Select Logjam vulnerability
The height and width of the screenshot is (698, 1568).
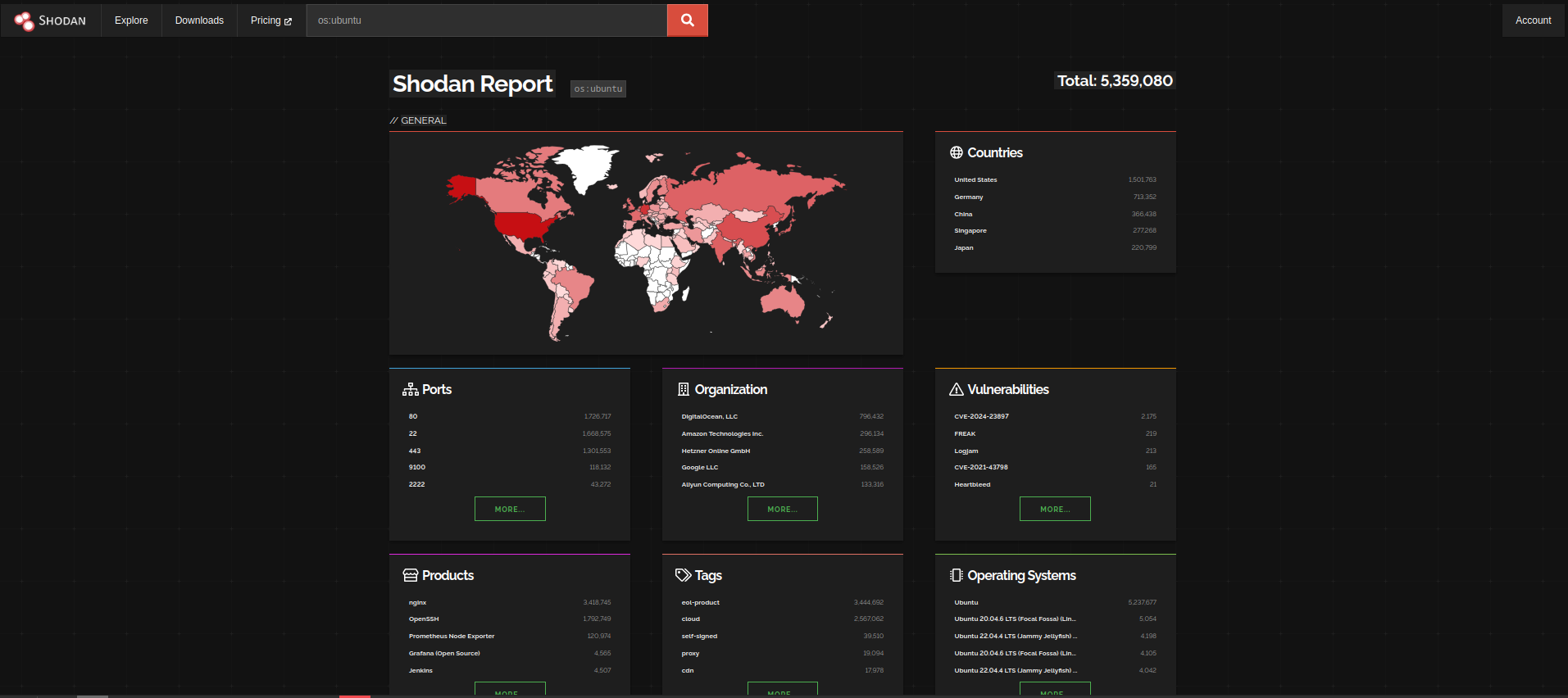pos(1055,451)
